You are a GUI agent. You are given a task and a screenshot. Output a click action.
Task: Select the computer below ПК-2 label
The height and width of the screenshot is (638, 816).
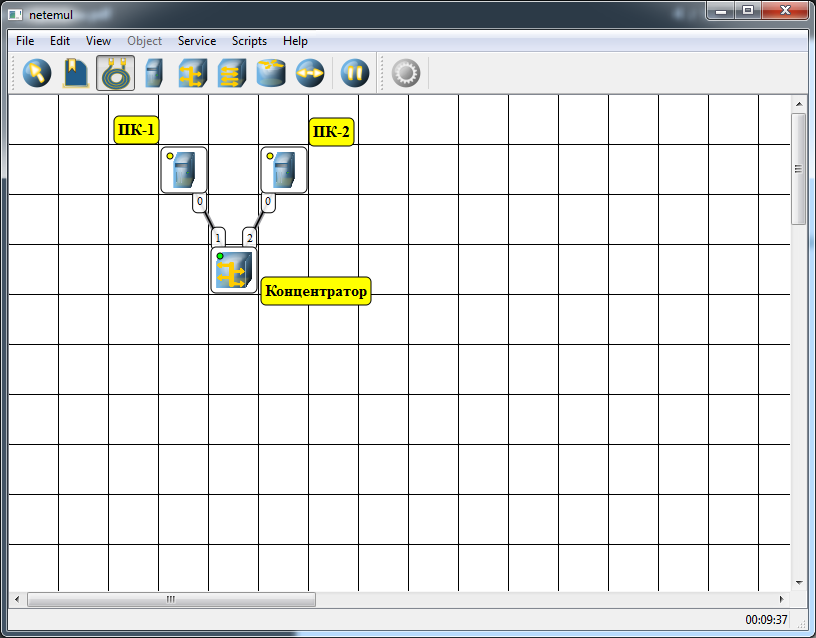coord(284,170)
